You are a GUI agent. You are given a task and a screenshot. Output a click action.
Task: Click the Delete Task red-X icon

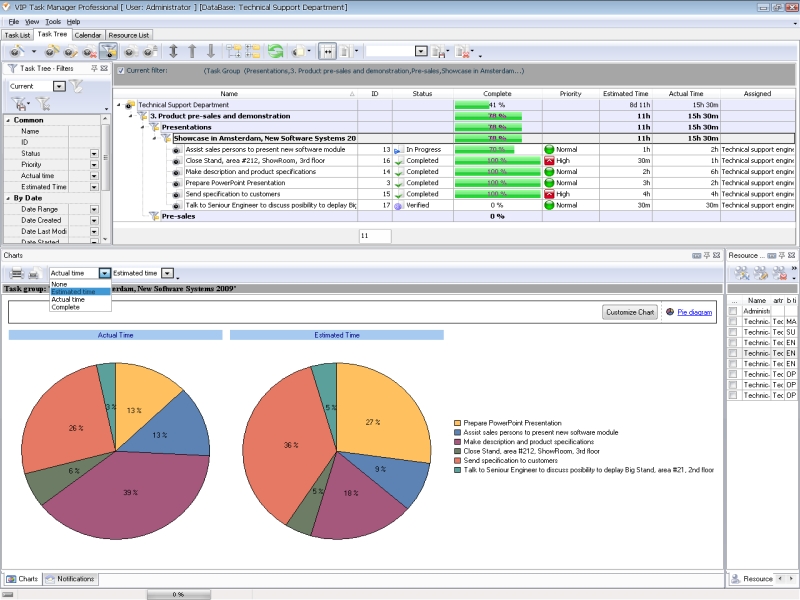point(90,51)
